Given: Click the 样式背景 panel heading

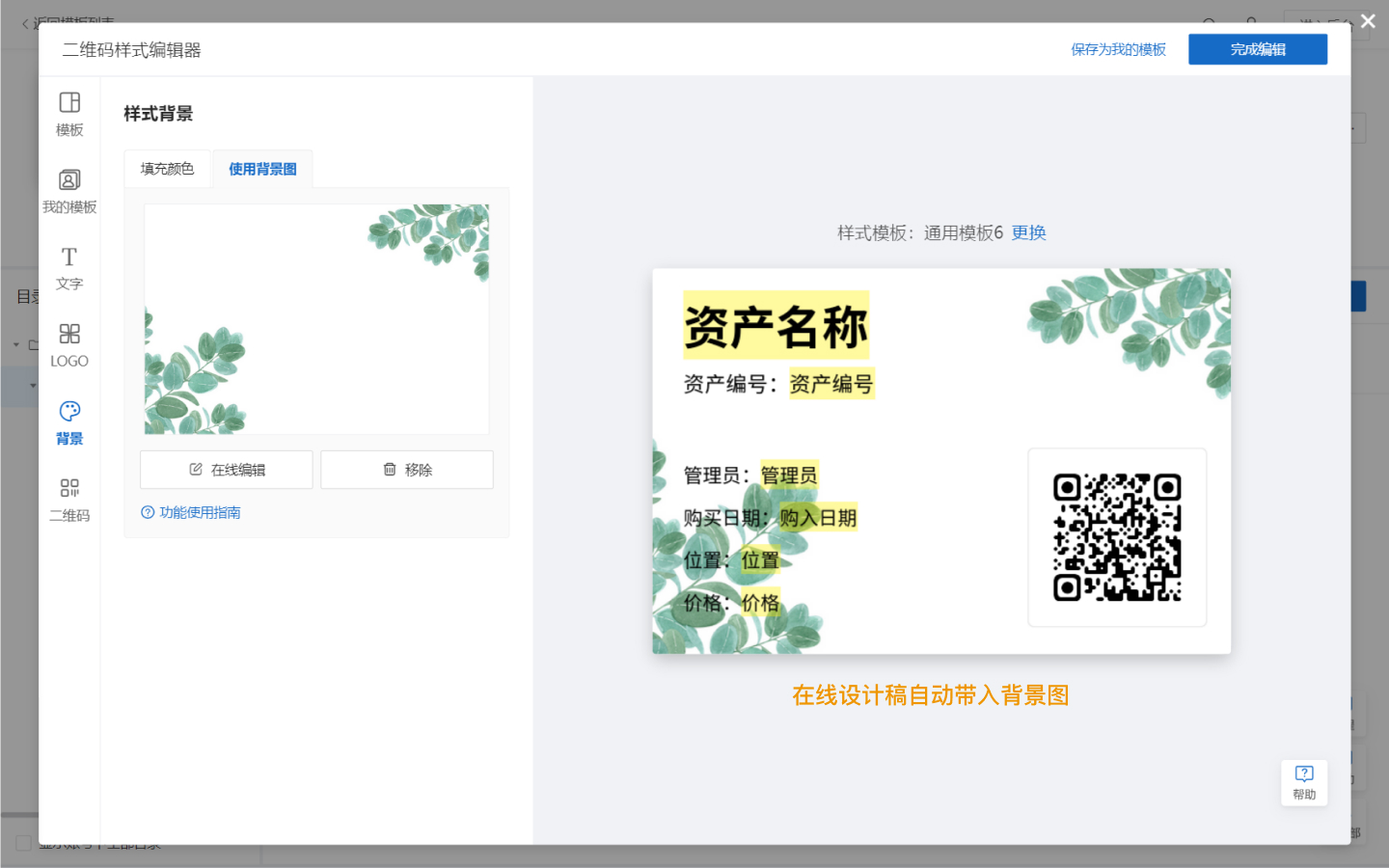Looking at the screenshot, I should pyautogui.click(x=158, y=114).
